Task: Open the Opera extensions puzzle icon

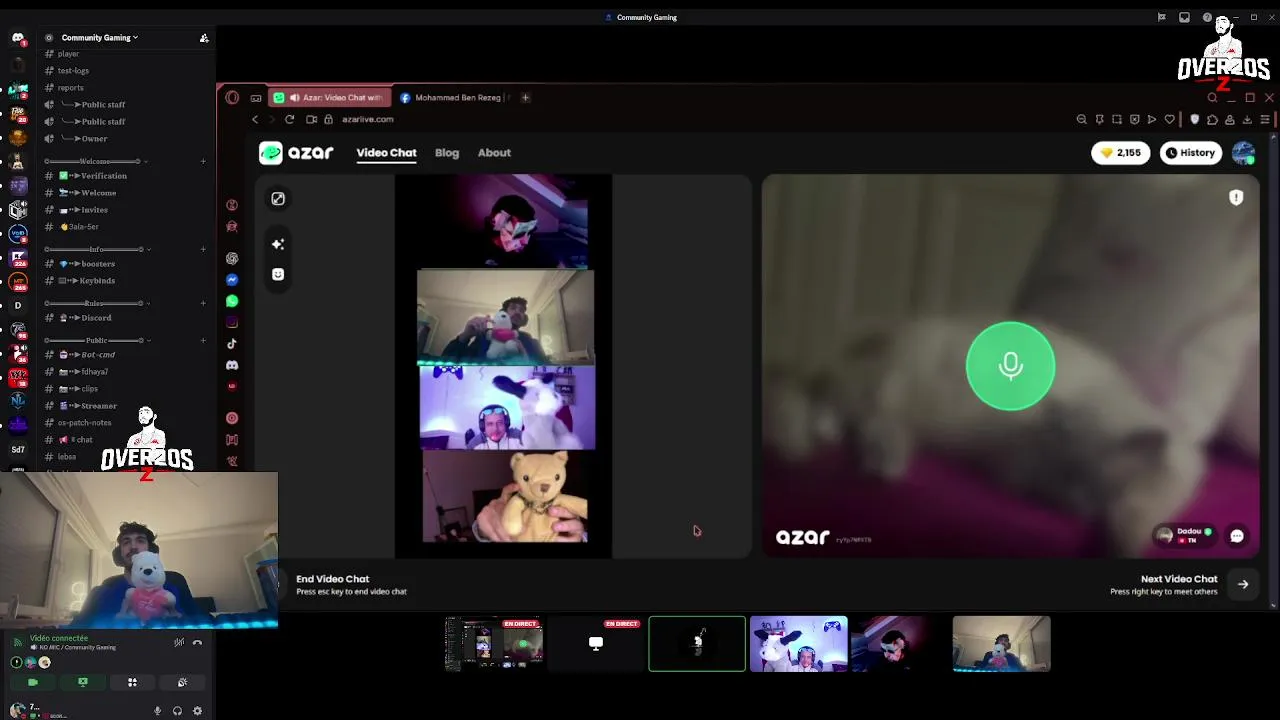Action: 1212,119
